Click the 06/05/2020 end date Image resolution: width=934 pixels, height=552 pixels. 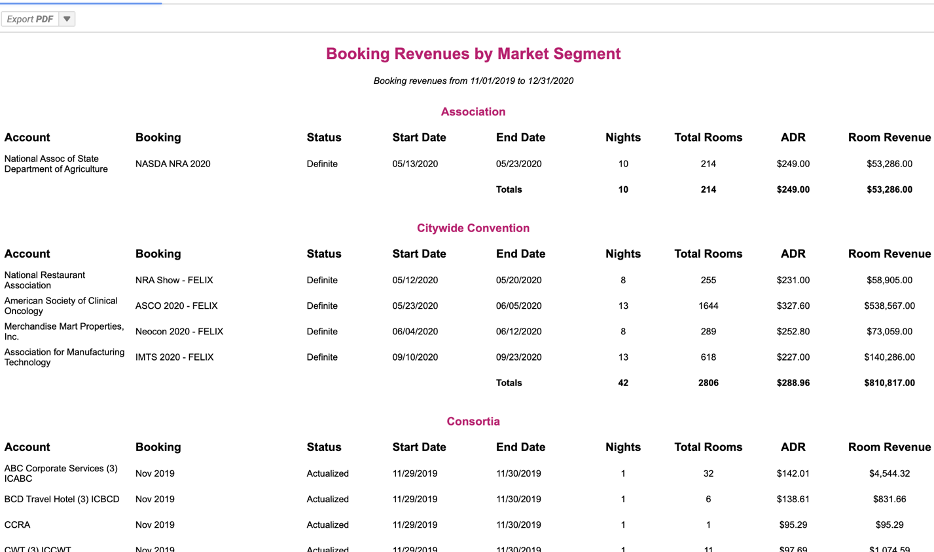519,305
